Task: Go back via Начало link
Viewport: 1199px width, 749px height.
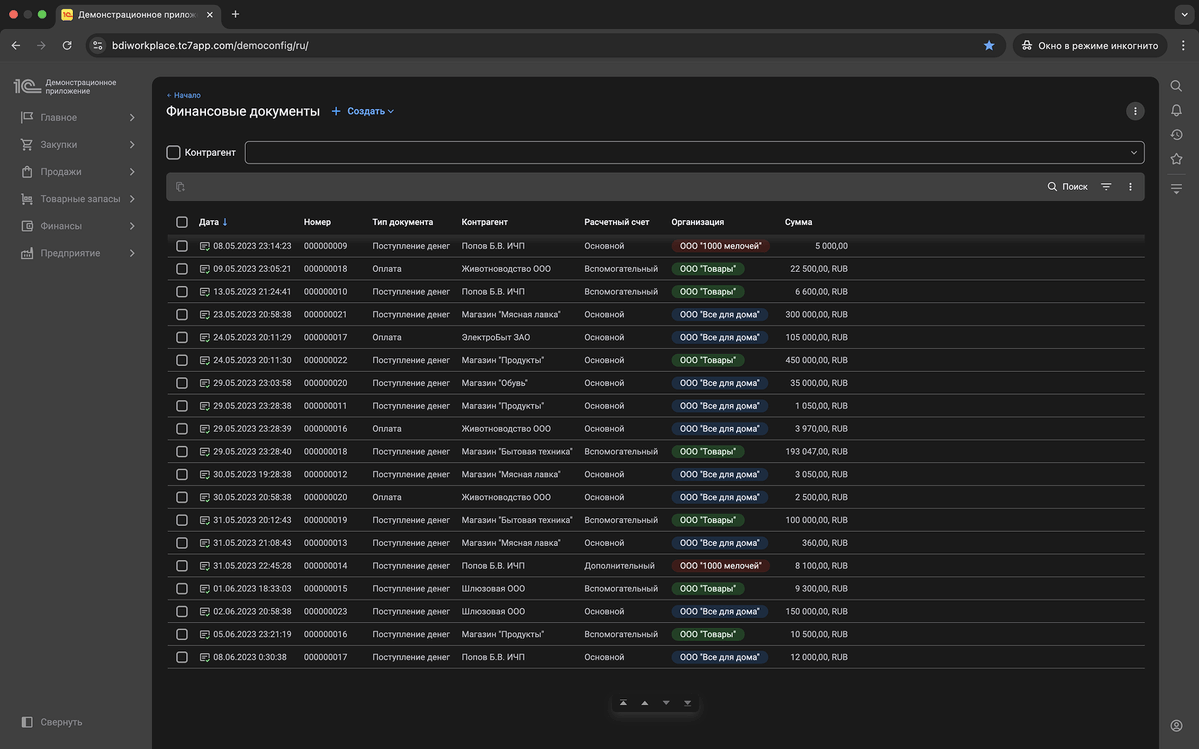Action: tap(184, 96)
